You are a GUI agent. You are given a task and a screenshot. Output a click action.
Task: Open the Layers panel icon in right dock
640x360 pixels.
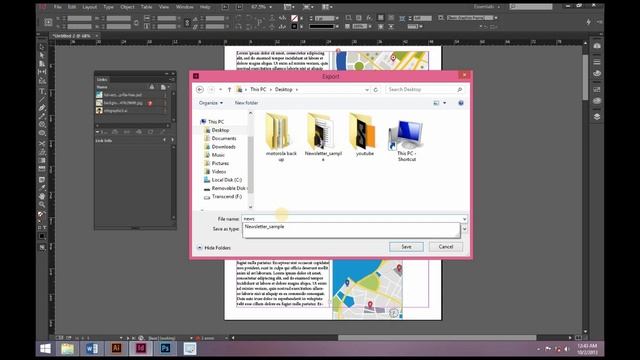coord(597,117)
